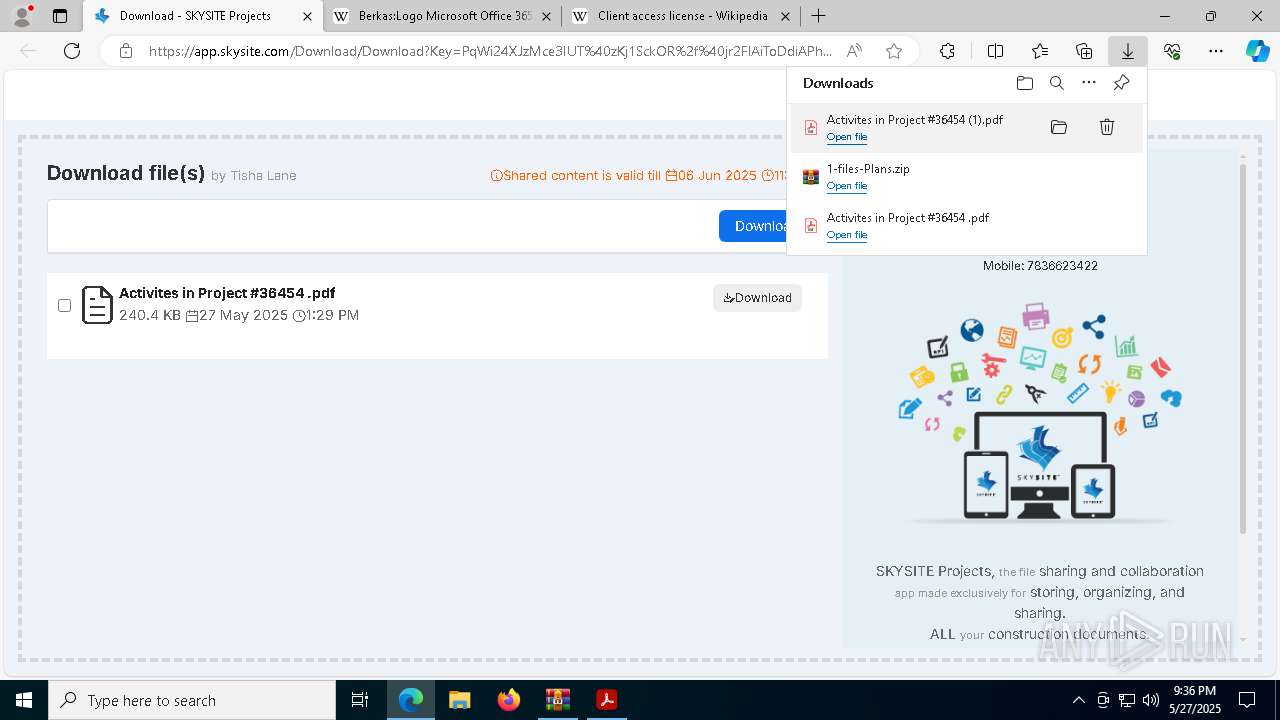Open the Copilot sidebar icon
This screenshot has width=1280, height=720.
point(1258,51)
